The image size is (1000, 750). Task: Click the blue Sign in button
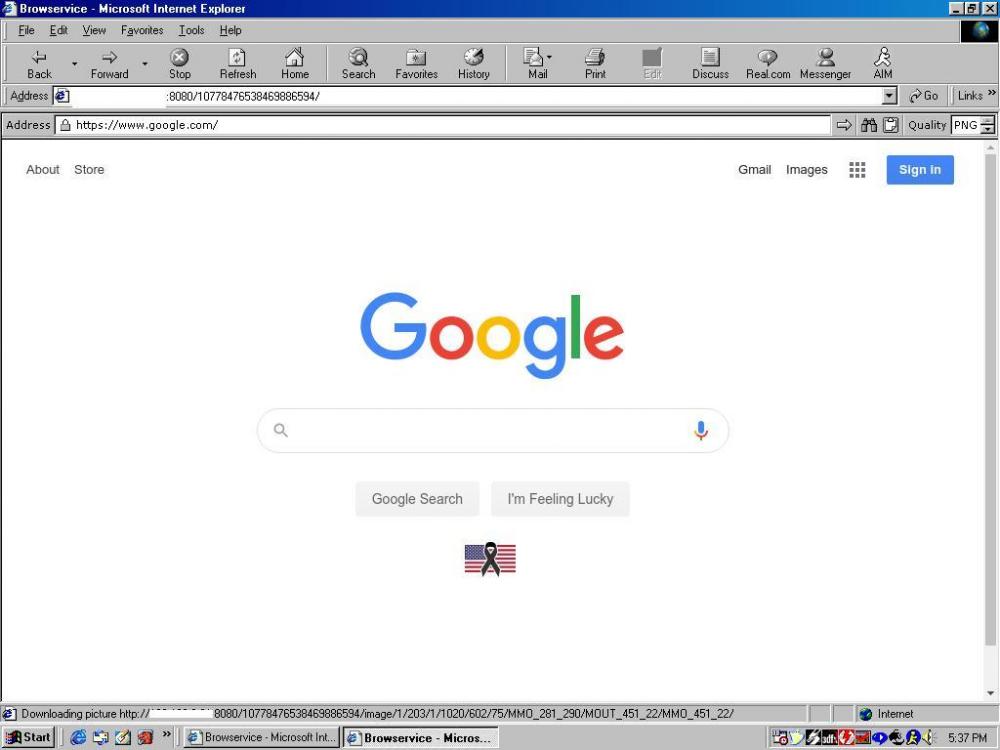click(x=920, y=170)
